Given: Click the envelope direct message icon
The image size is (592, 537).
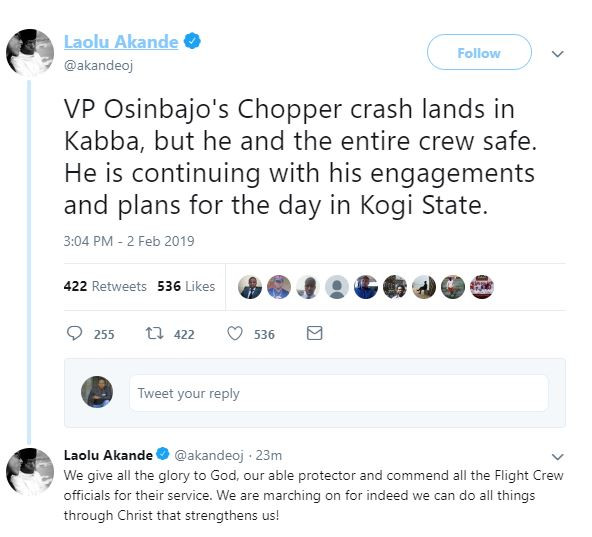Looking at the screenshot, I should point(314,333).
